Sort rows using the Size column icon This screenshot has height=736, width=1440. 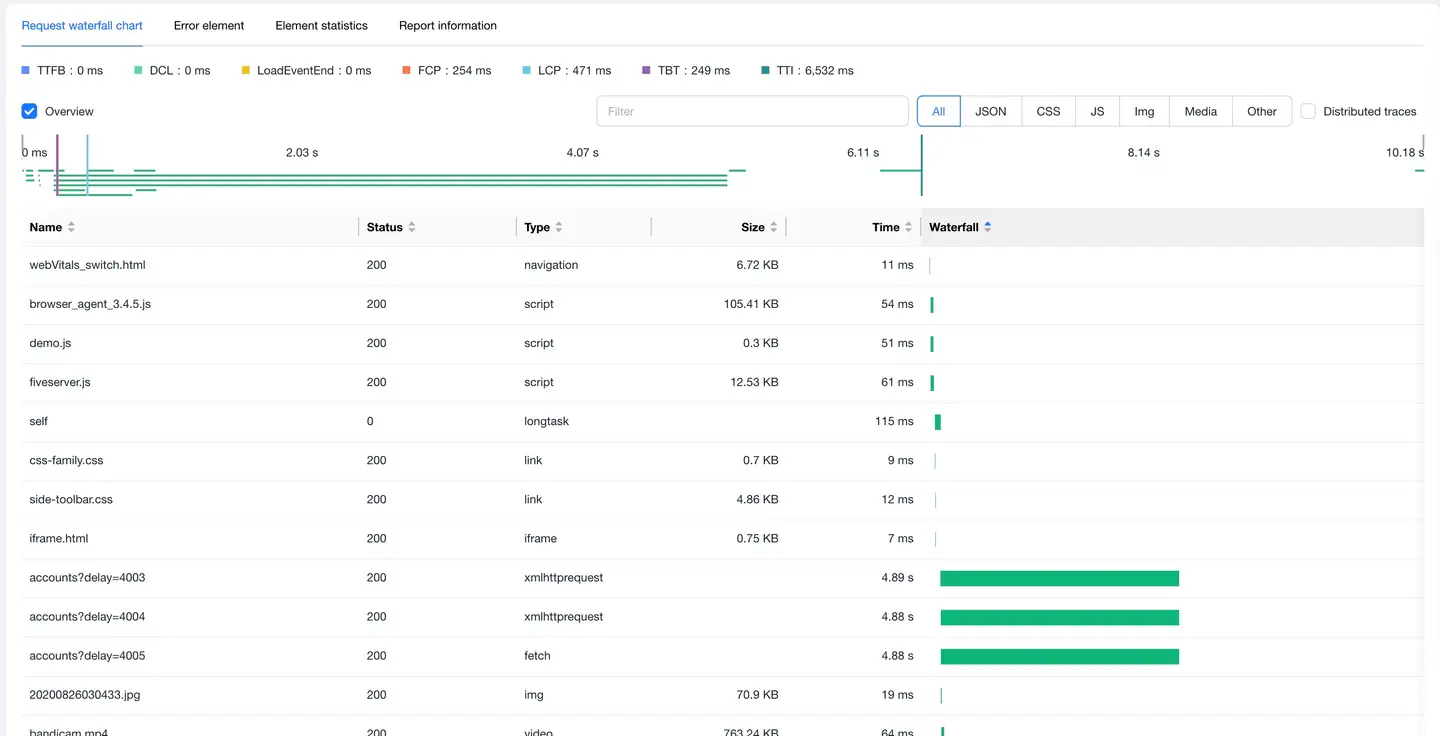774,228
